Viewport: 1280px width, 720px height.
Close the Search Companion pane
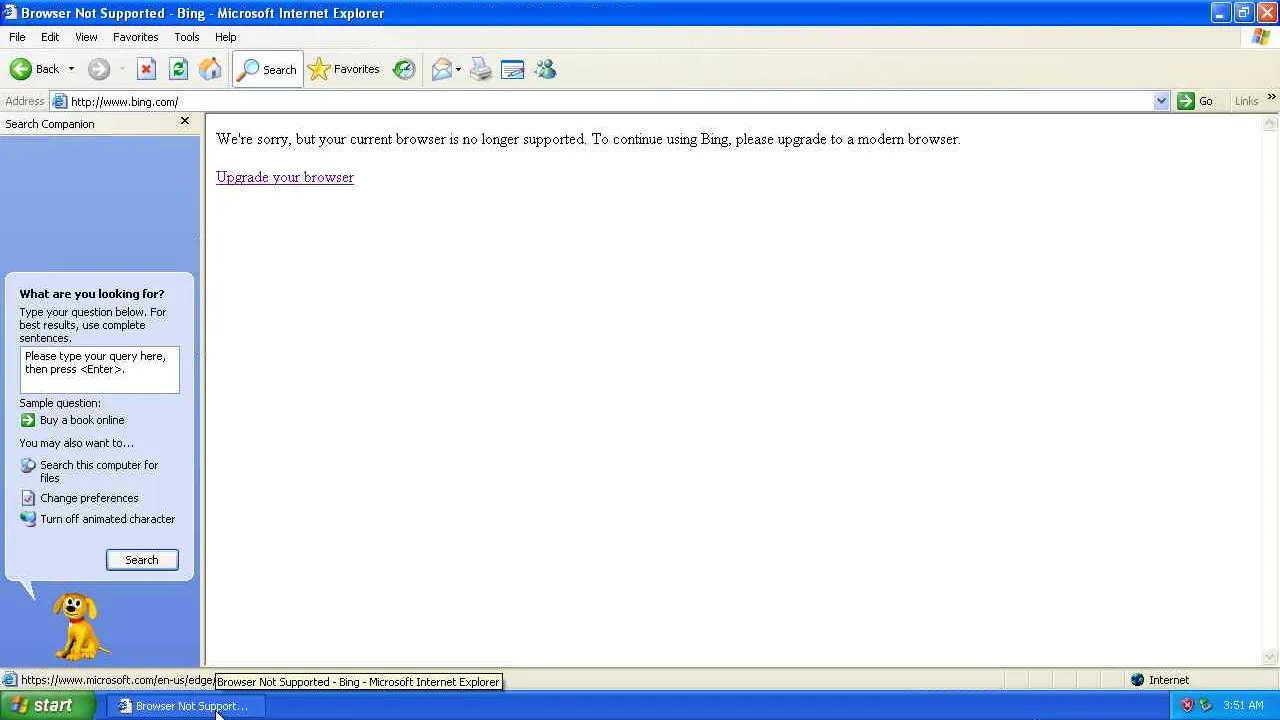[184, 121]
